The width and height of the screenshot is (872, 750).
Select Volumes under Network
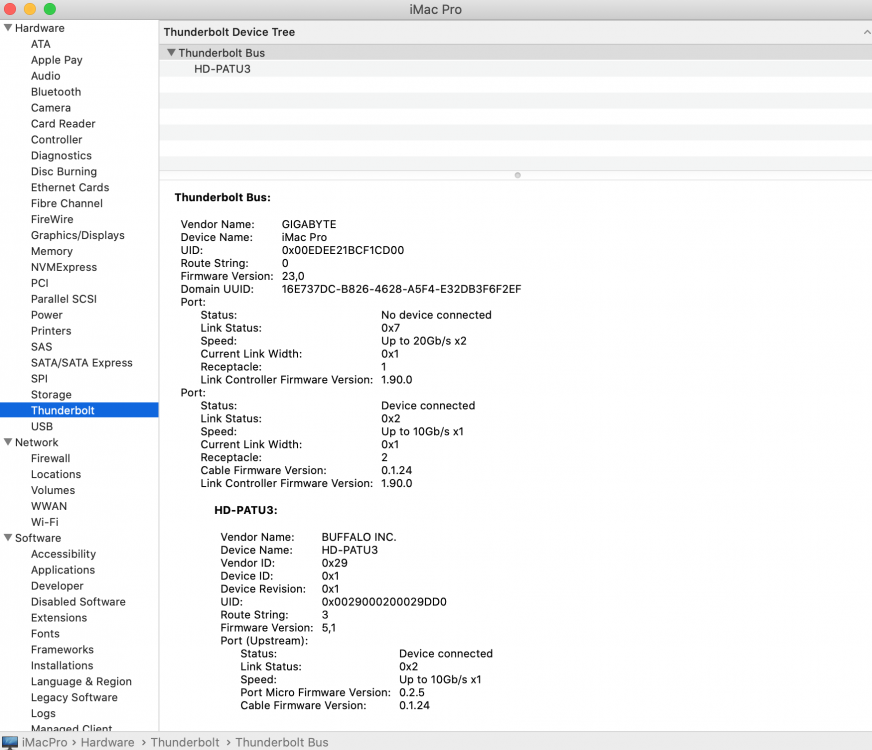click(53, 490)
